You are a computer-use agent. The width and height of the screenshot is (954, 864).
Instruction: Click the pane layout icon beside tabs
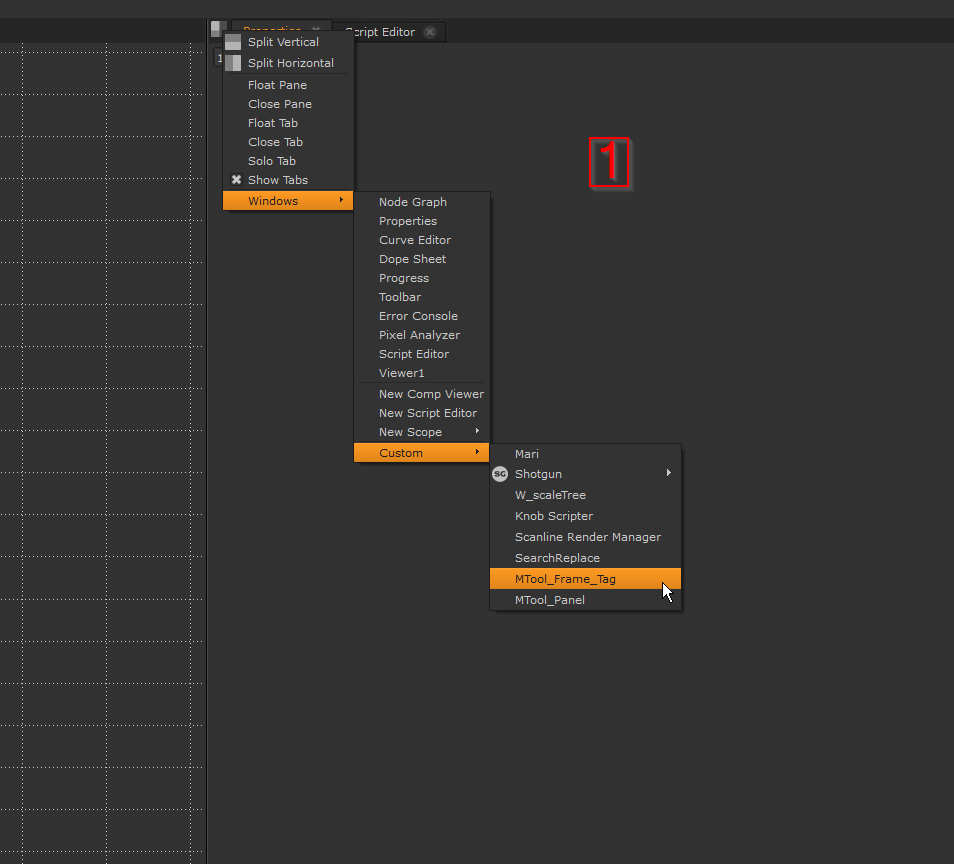[x=216, y=29]
